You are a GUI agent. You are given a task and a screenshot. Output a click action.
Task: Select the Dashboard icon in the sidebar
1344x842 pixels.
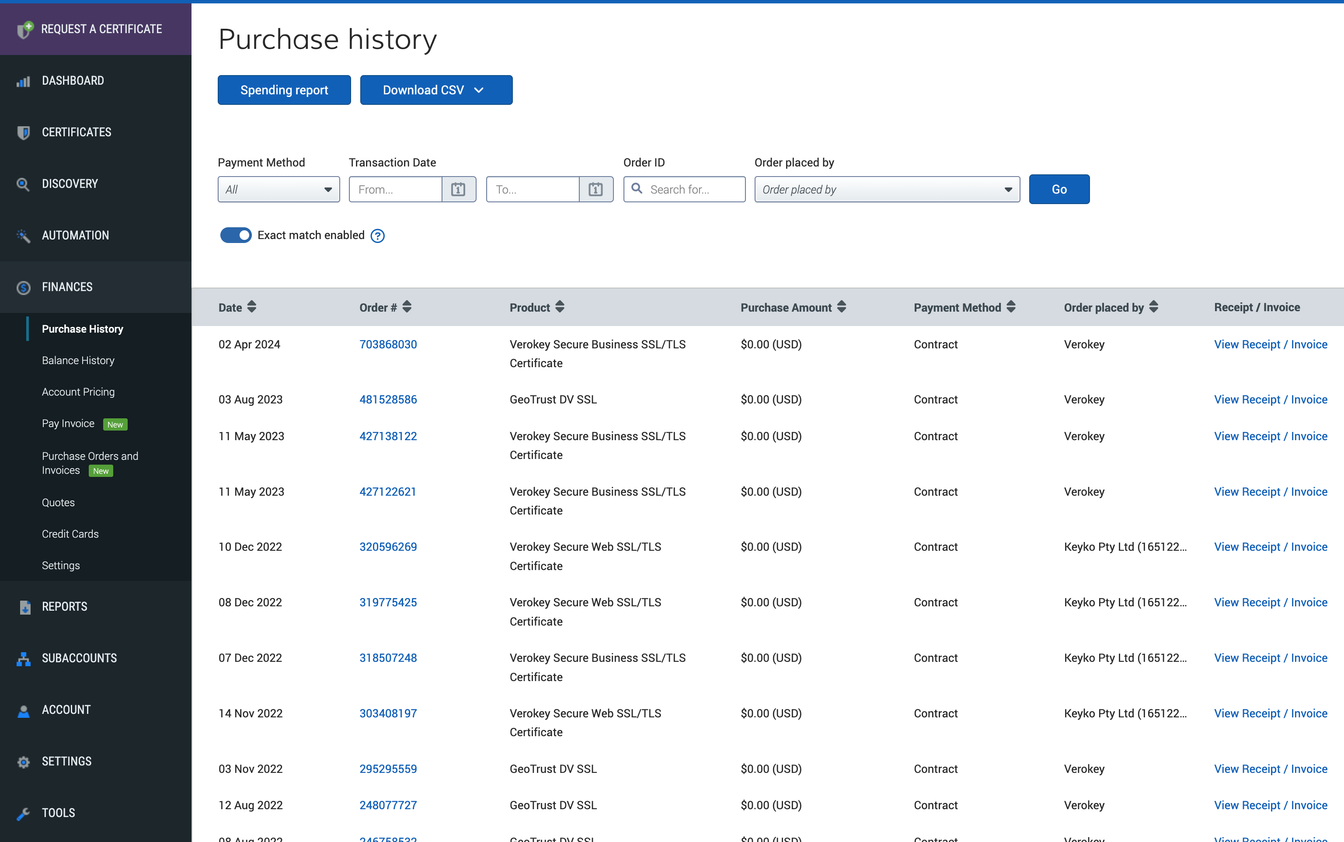(22, 80)
